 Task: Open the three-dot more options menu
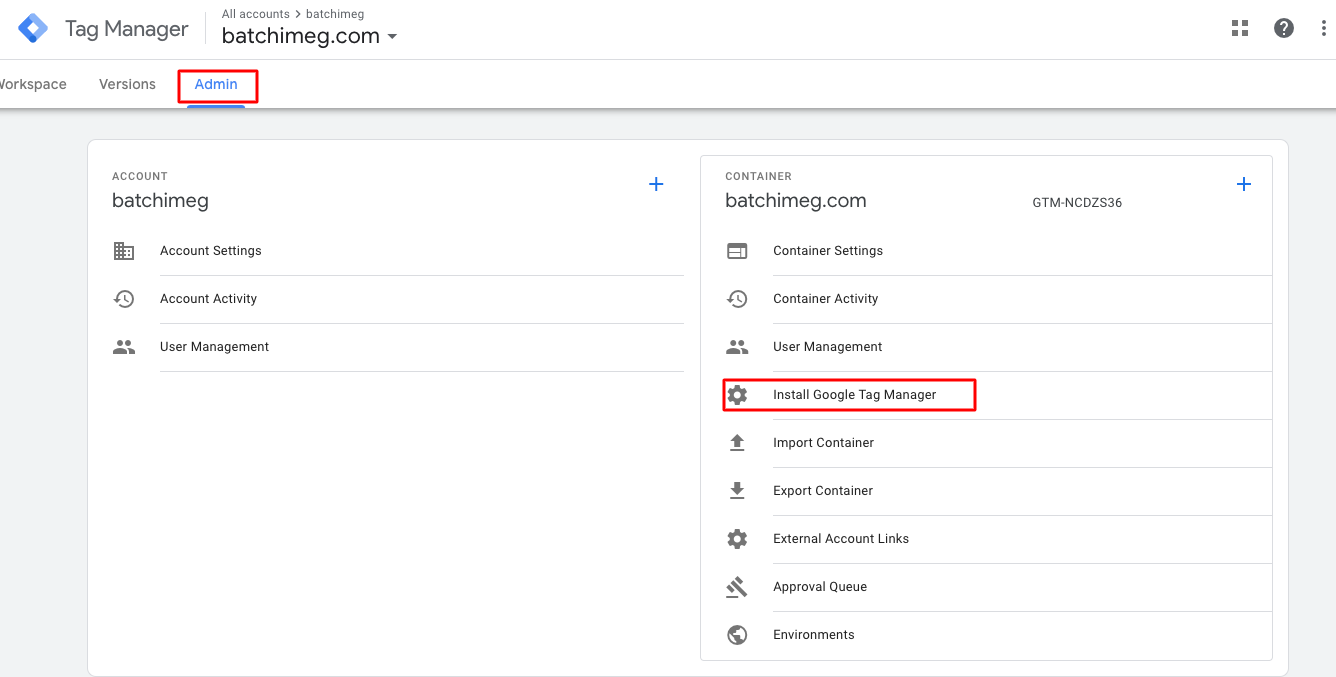point(1324,28)
